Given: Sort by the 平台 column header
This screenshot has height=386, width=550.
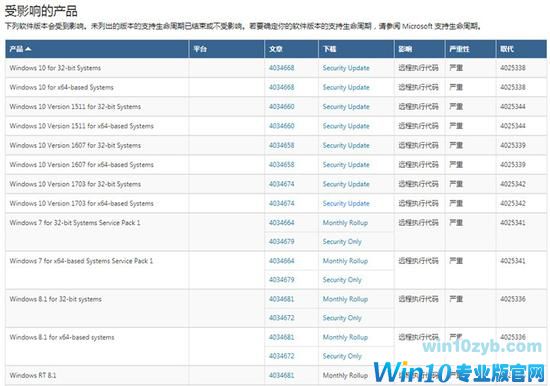Looking at the screenshot, I should 200,49.
